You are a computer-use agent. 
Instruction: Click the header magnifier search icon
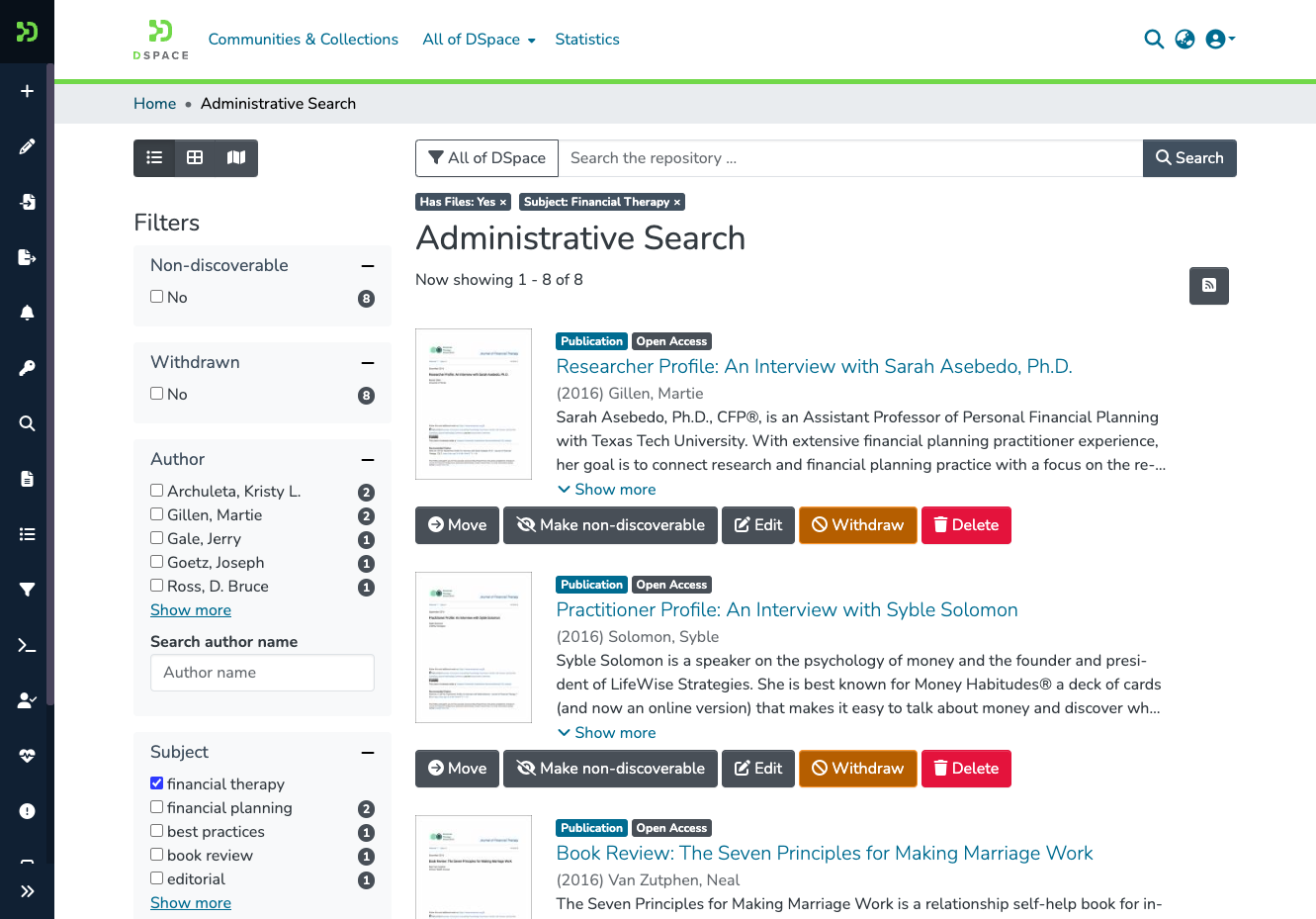click(1153, 40)
